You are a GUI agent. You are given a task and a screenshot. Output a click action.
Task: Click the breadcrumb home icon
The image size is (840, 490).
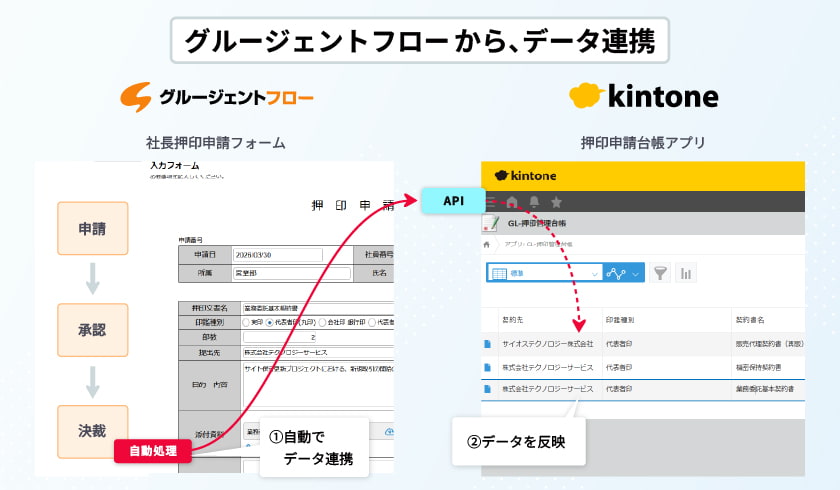(x=486, y=244)
